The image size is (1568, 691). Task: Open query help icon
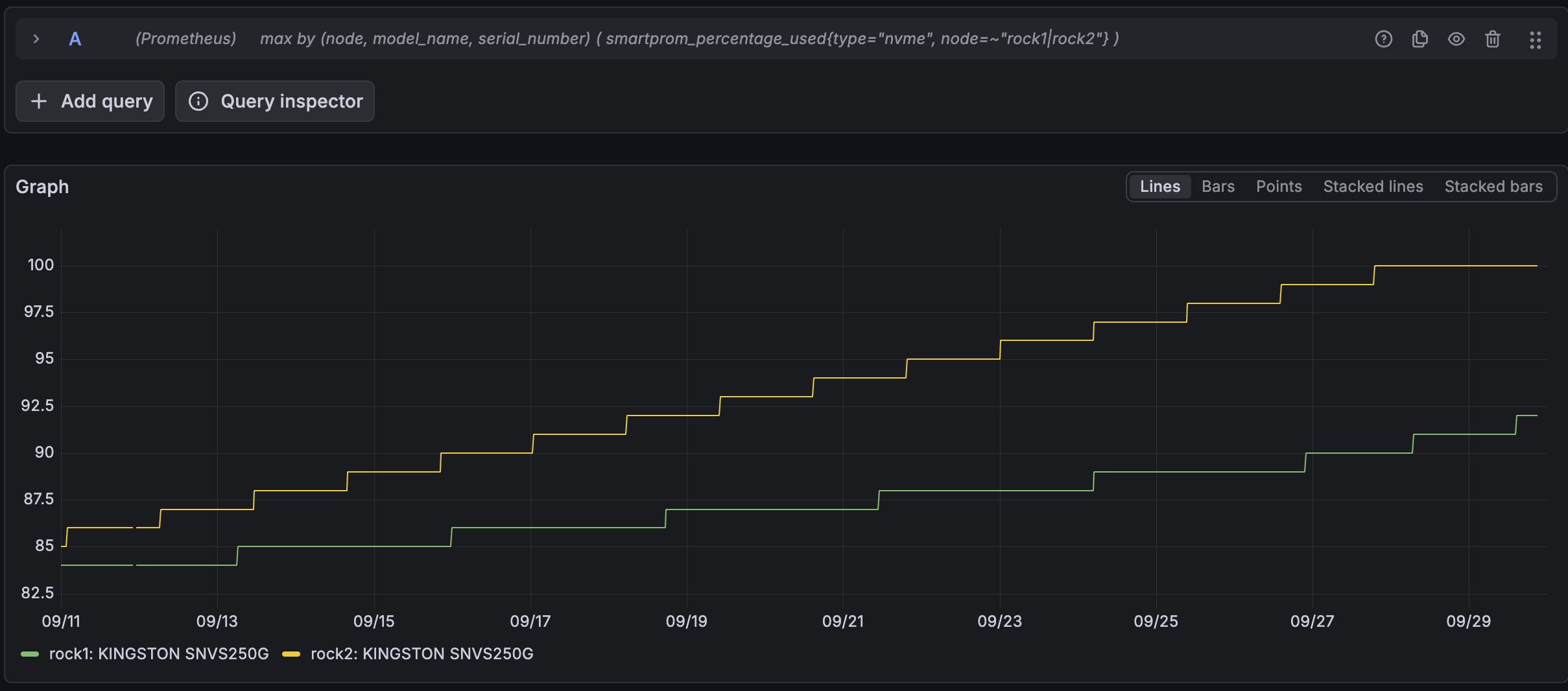click(1384, 40)
